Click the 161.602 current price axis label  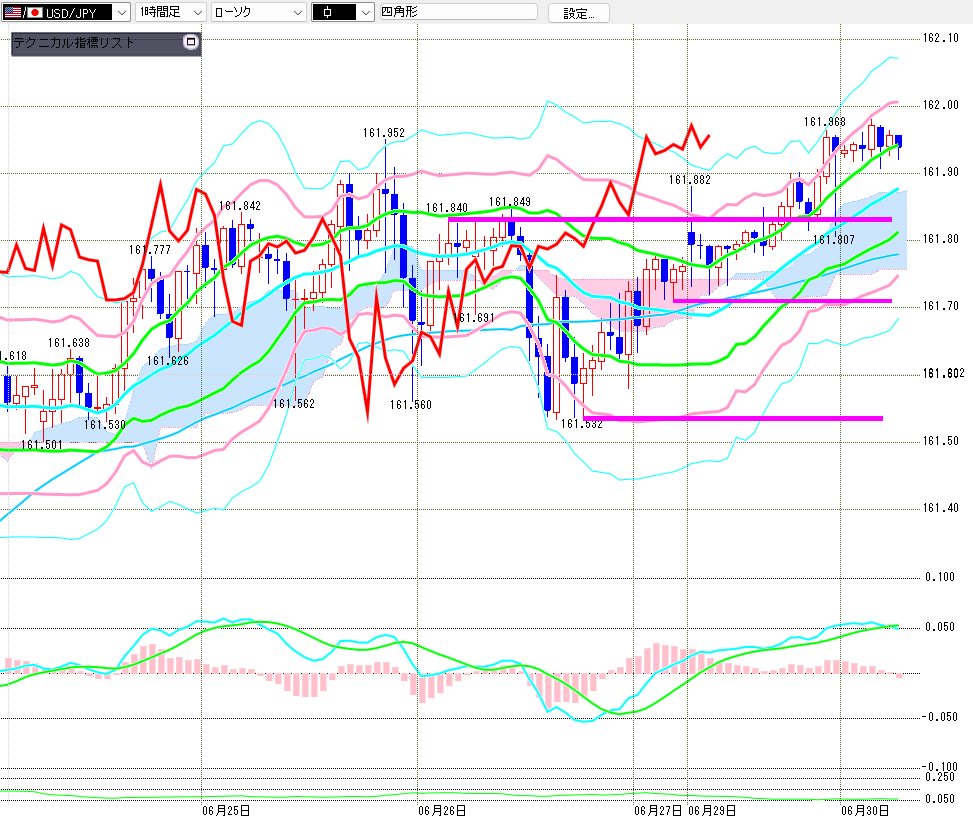click(943, 373)
